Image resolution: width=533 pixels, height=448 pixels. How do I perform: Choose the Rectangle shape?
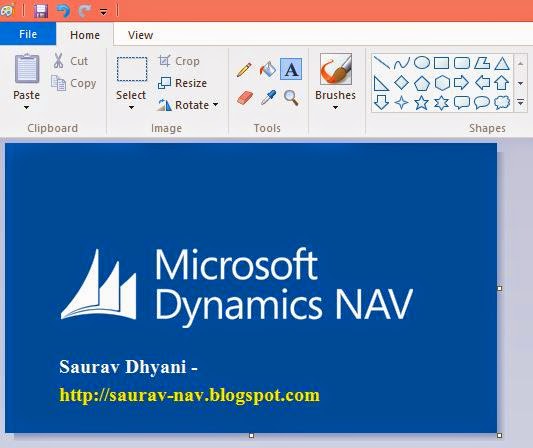[x=442, y=63]
